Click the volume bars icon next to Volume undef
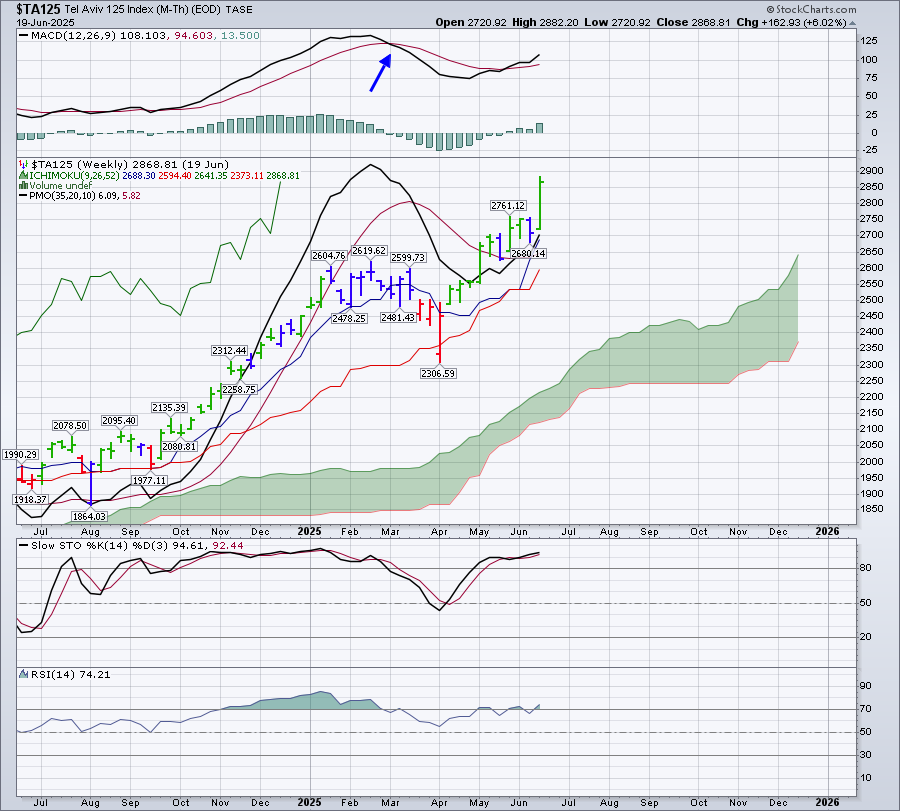The width and height of the screenshot is (900, 811). pos(23,185)
